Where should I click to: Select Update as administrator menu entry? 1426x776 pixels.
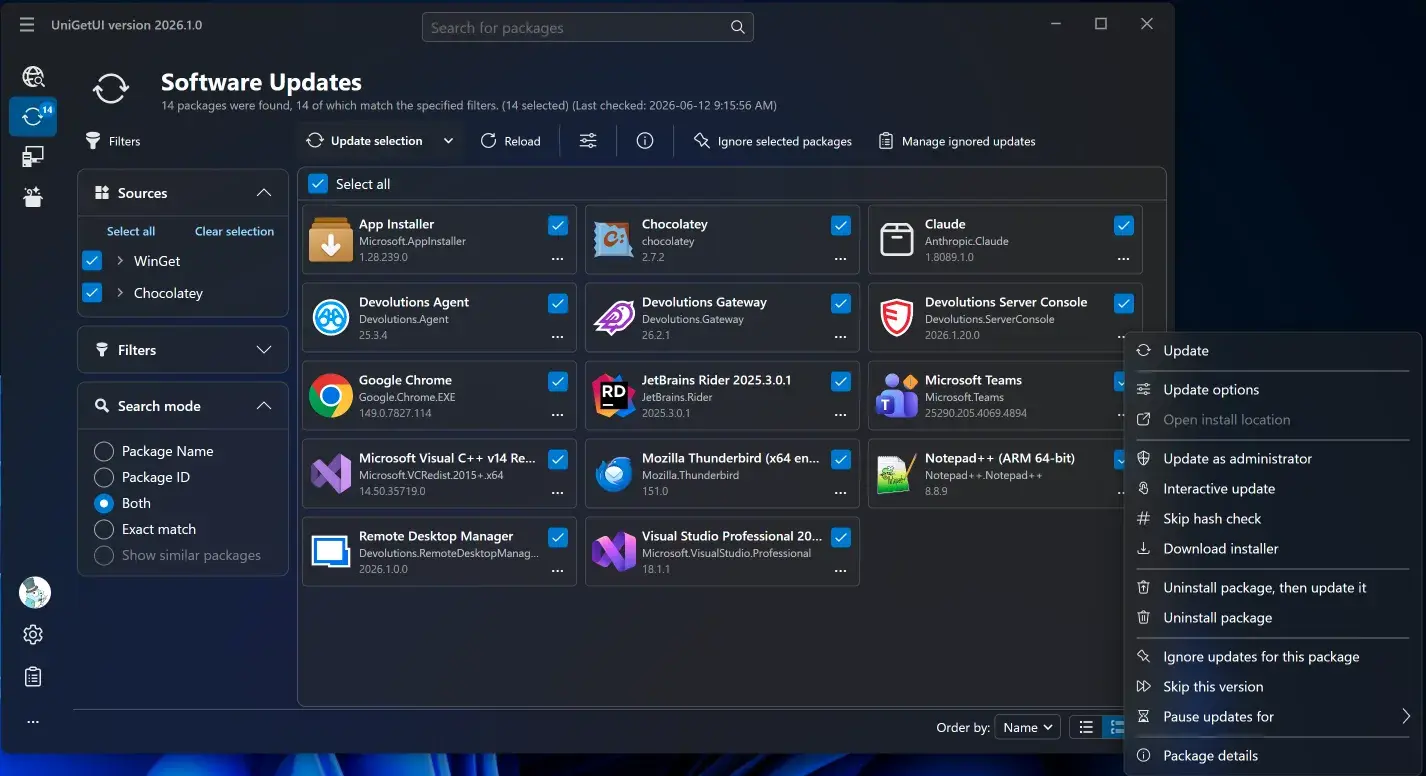coord(1273,459)
